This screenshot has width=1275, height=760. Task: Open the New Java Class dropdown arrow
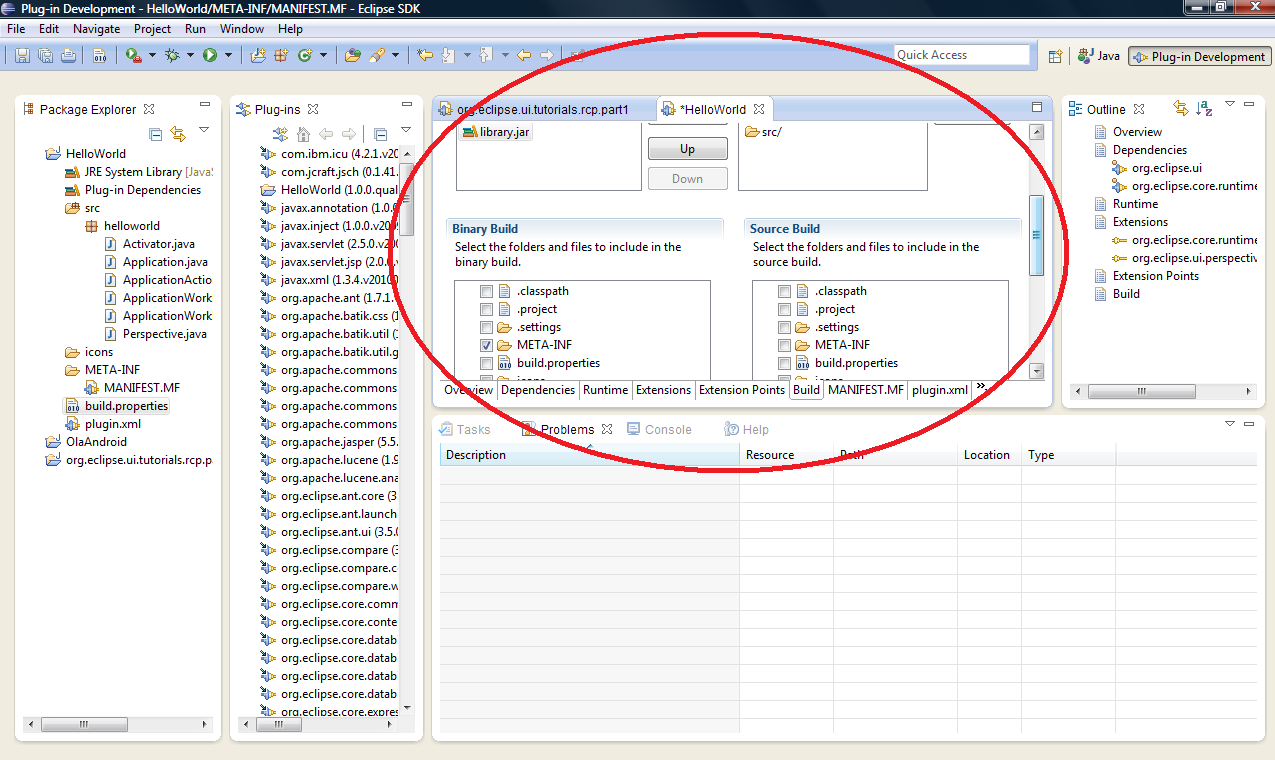(x=322, y=55)
